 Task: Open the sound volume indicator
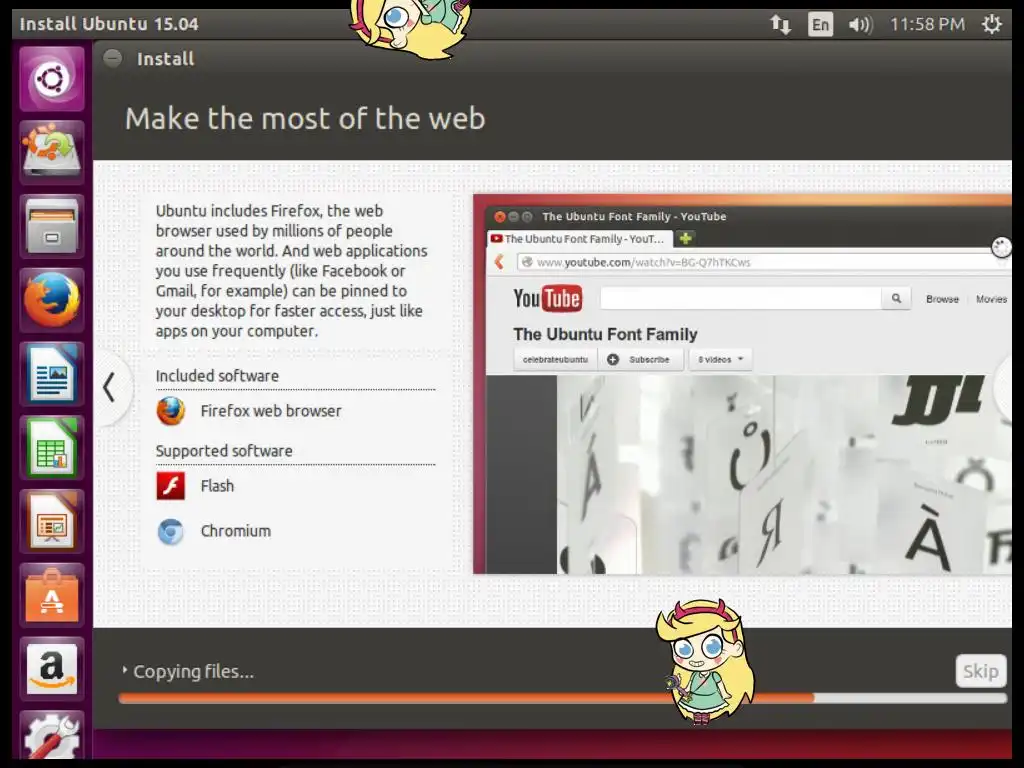click(x=860, y=24)
